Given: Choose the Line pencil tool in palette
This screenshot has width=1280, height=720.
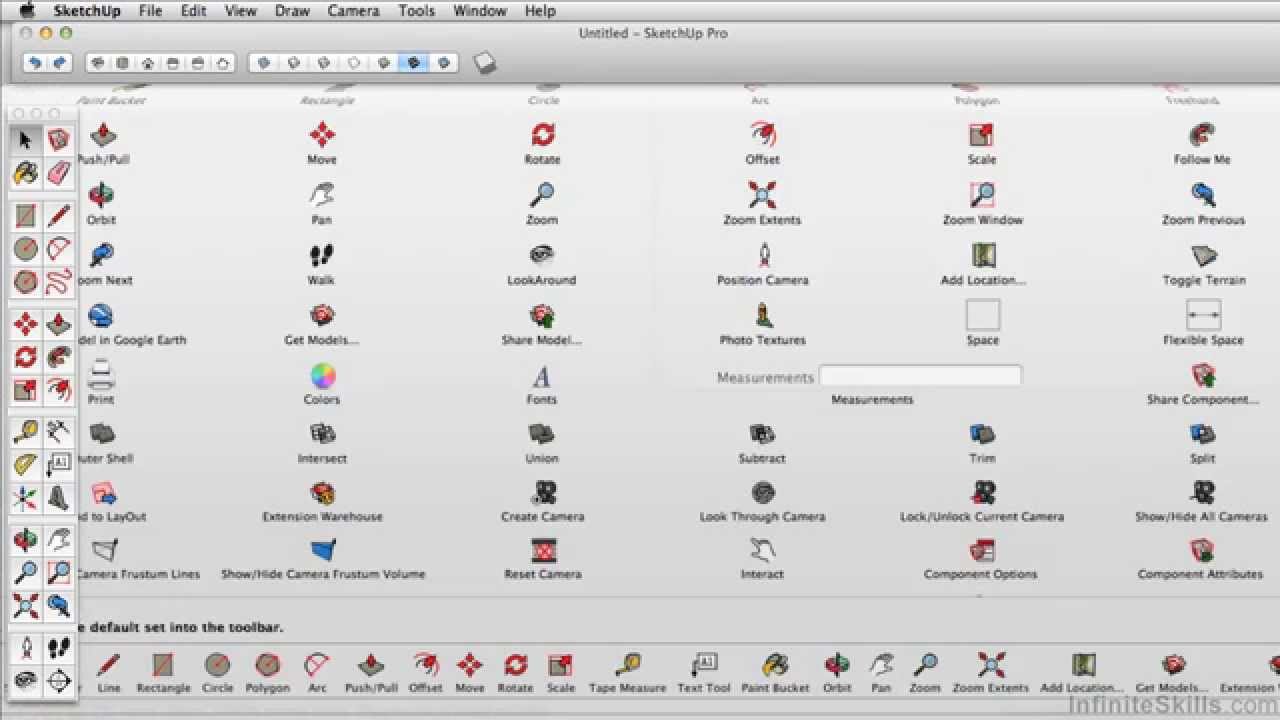Looking at the screenshot, I should (x=59, y=215).
